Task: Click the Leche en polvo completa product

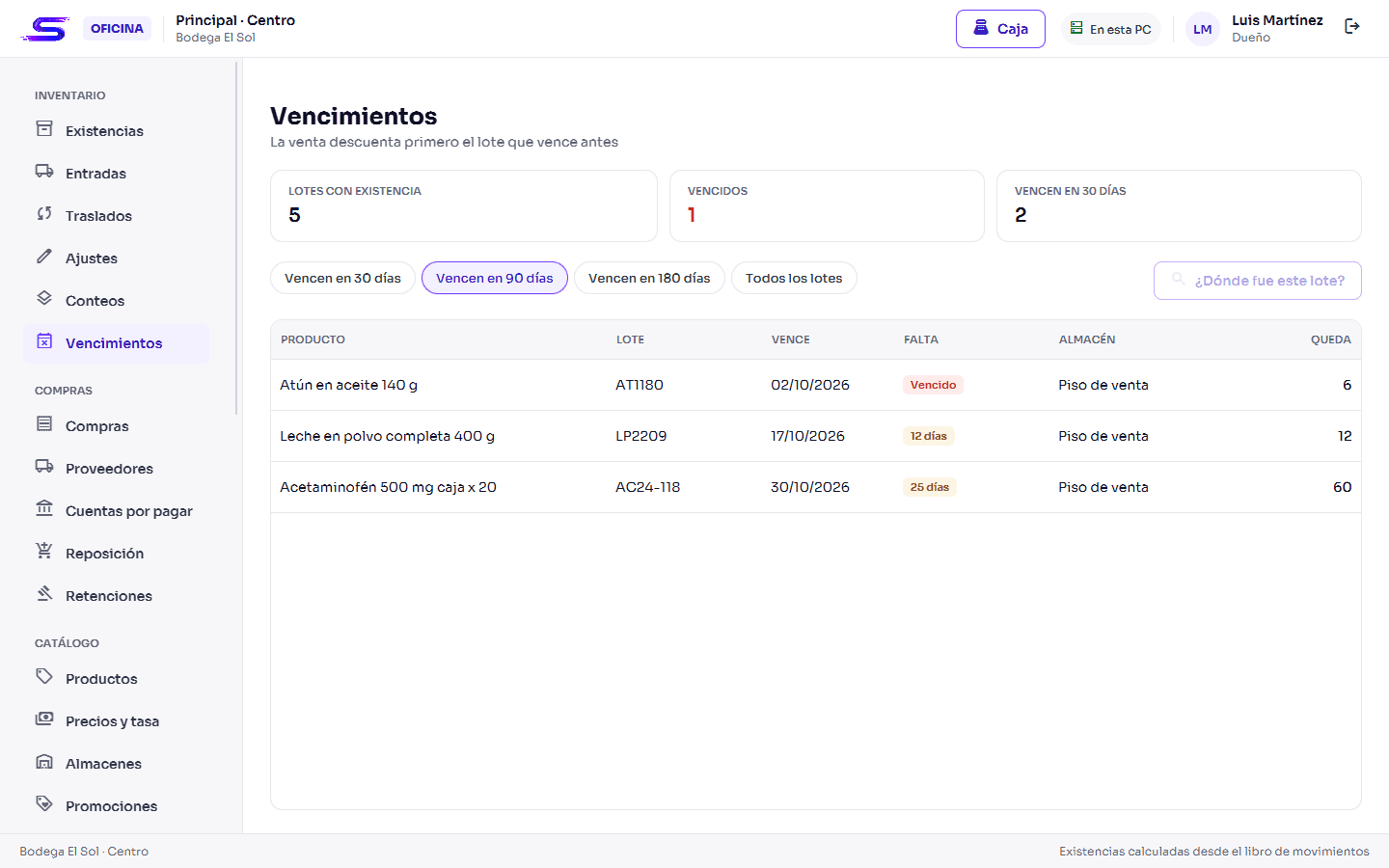Action: click(387, 436)
